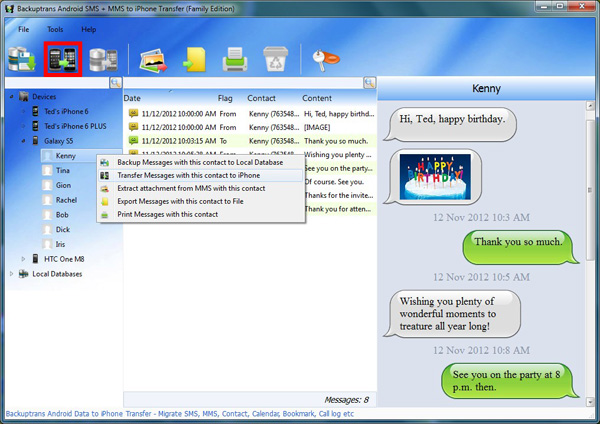Click the icon next to Backup Messages menu entry
The width and height of the screenshot is (600, 424).
coord(104,163)
